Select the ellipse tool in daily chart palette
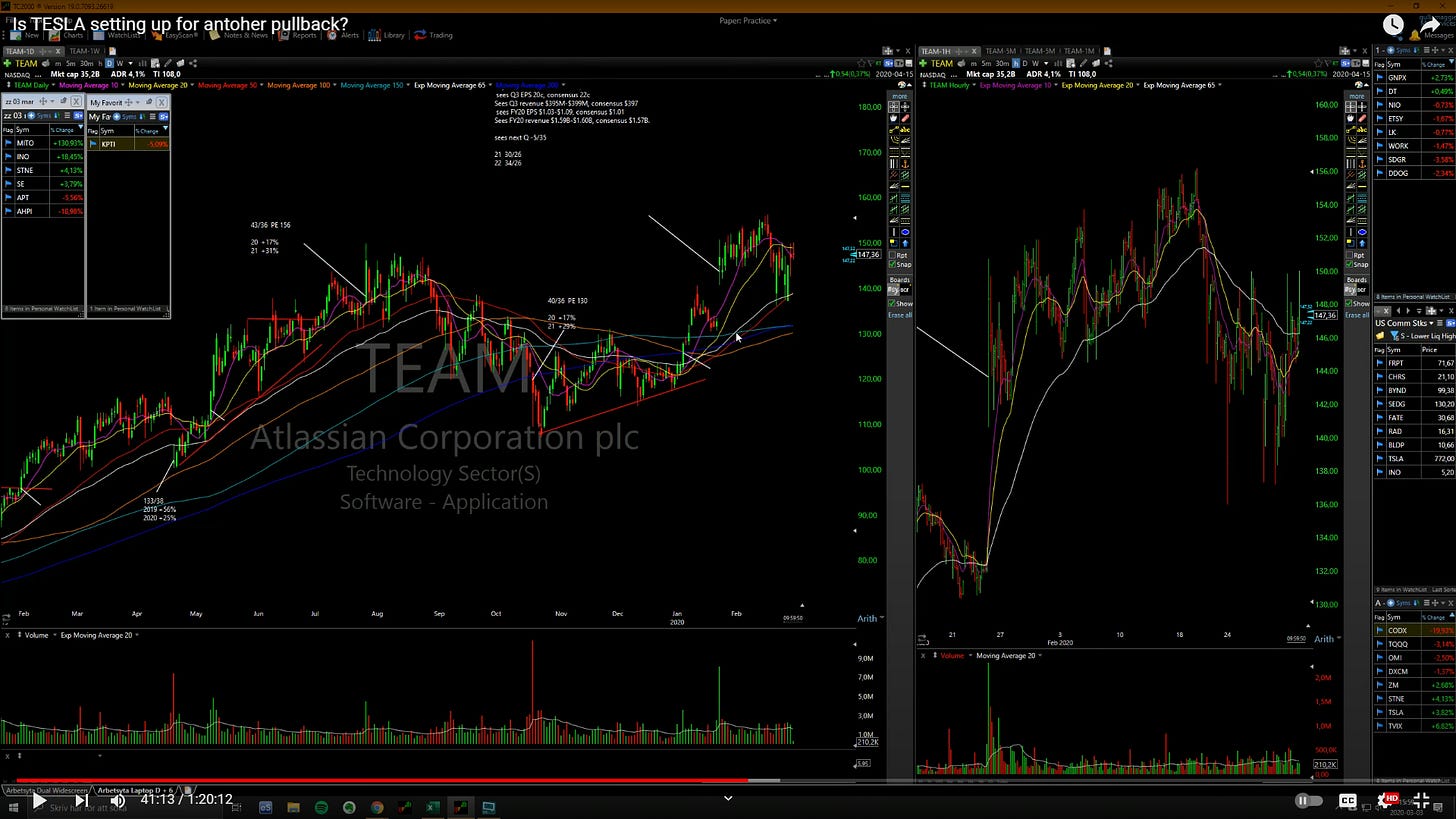This screenshot has height=819, width=1456. (x=906, y=232)
